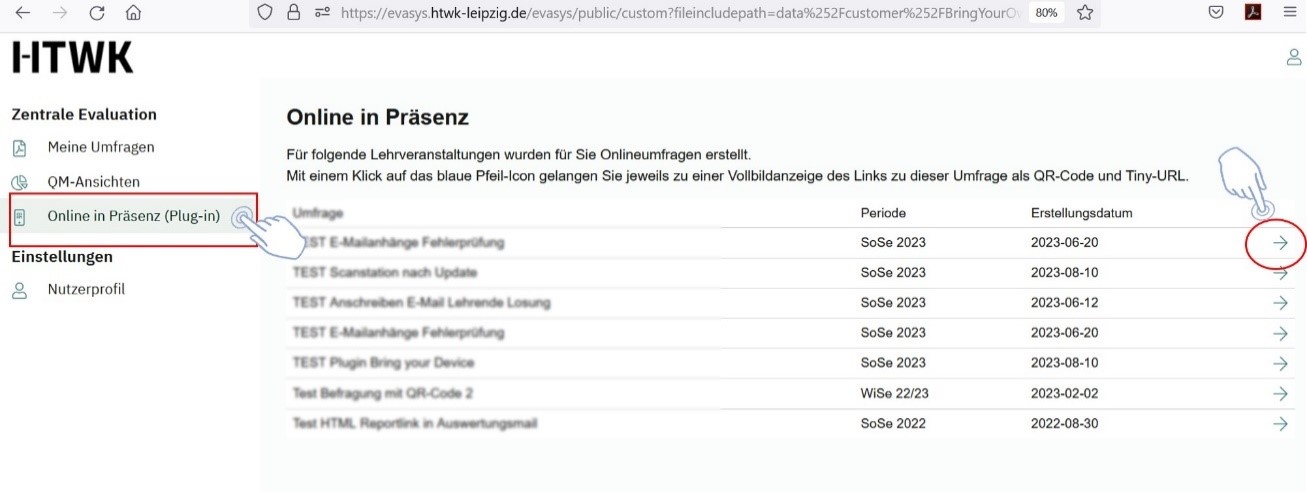Open arrow for Test HTML Reportlink survey
Image resolution: width=1307 pixels, height=492 pixels.
[x=1280, y=424]
